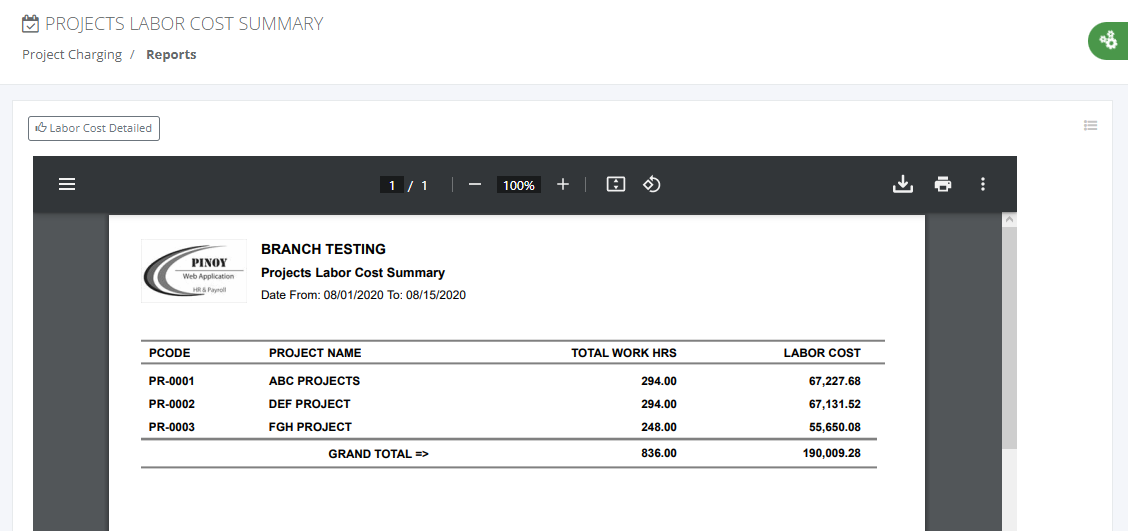The image size is (1128, 531).
Task: Click the green gears settings button
Action: click(x=1109, y=42)
